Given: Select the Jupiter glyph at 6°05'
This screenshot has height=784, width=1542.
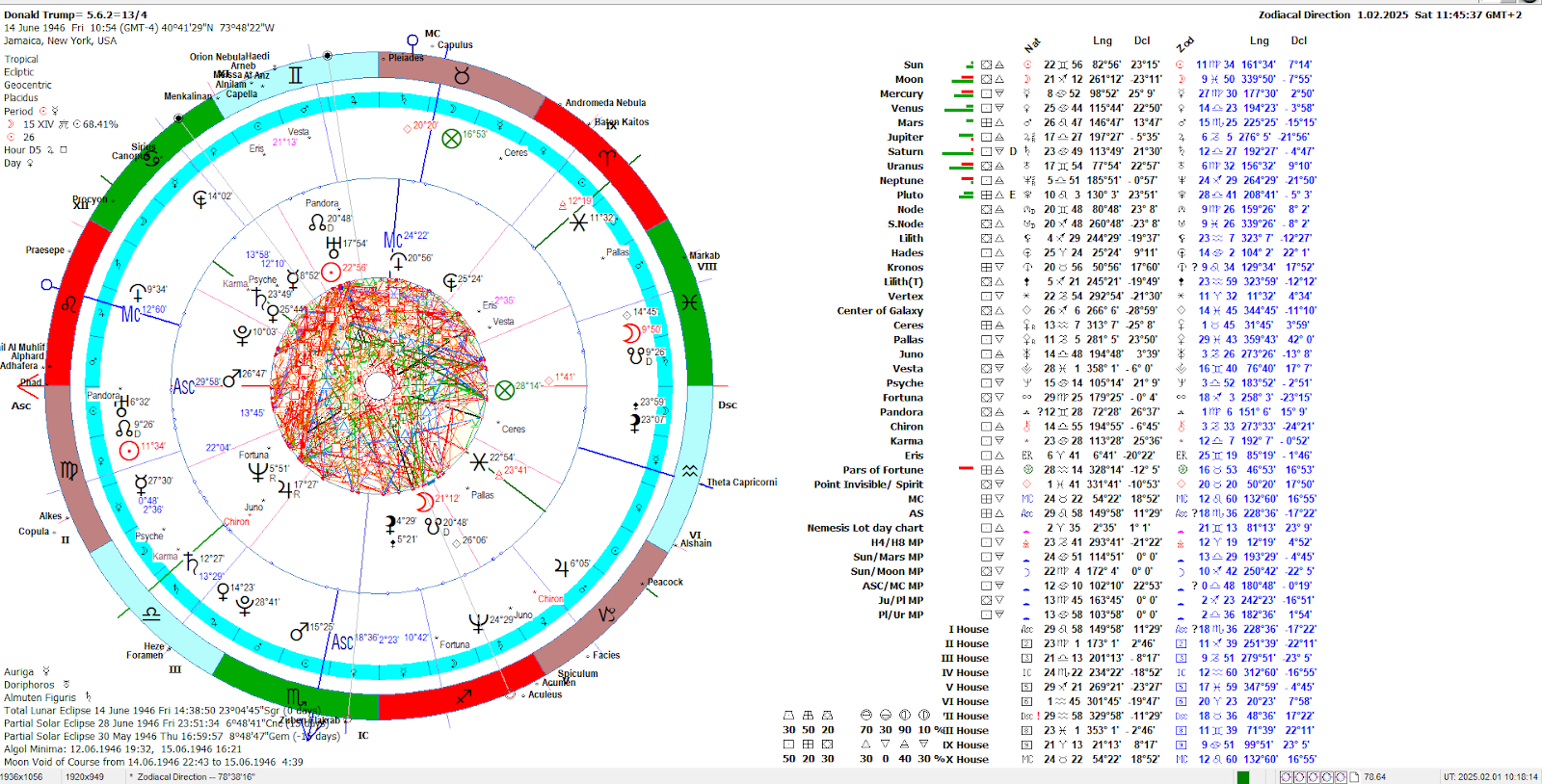Looking at the screenshot, I should tap(561, 566).
